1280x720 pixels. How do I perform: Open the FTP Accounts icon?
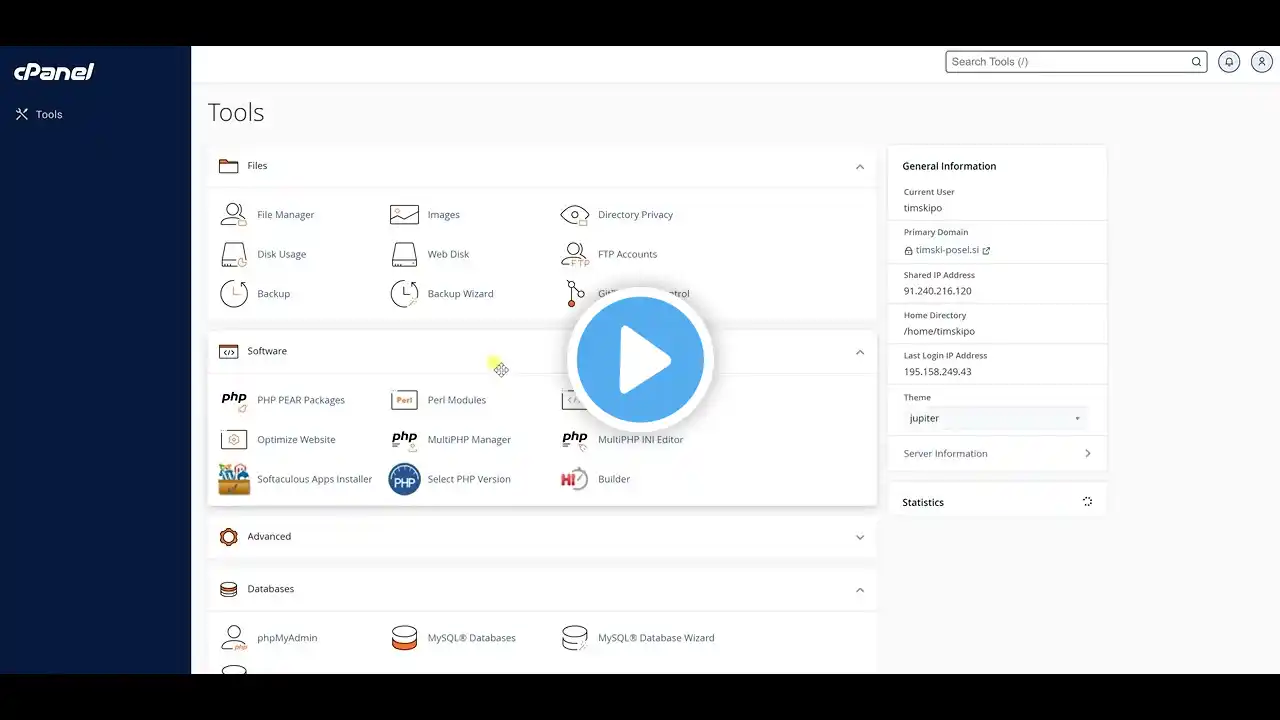[x=575, y=254]
